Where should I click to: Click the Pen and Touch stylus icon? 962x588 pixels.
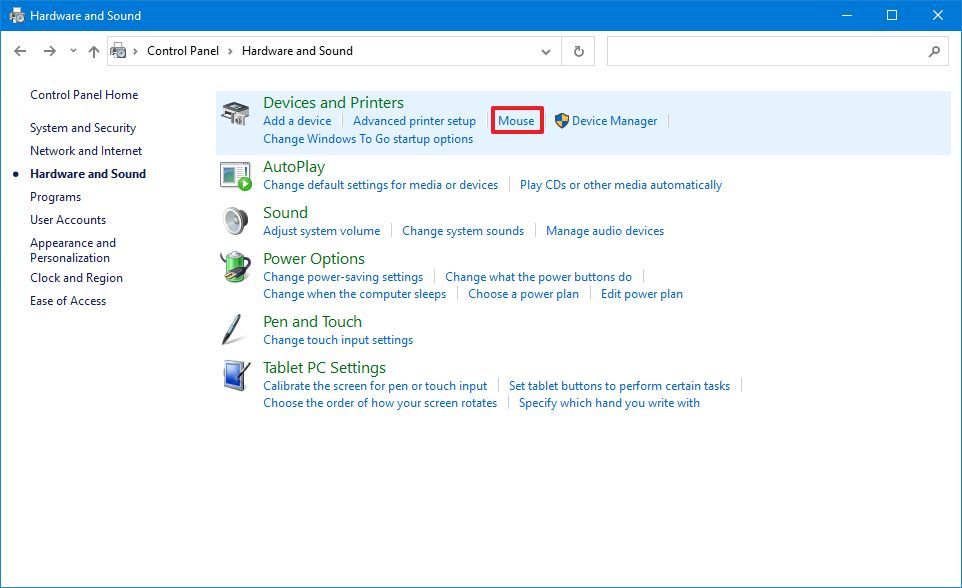pyautogui.click(x=234, y=330)
